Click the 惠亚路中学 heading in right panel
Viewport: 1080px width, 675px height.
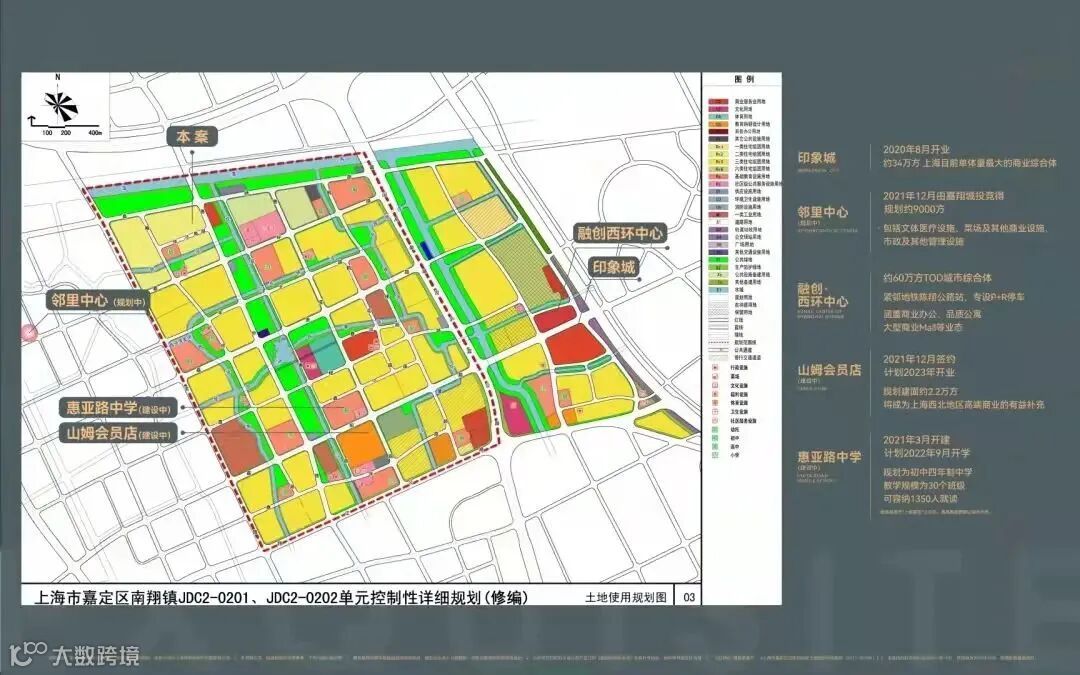829,457
